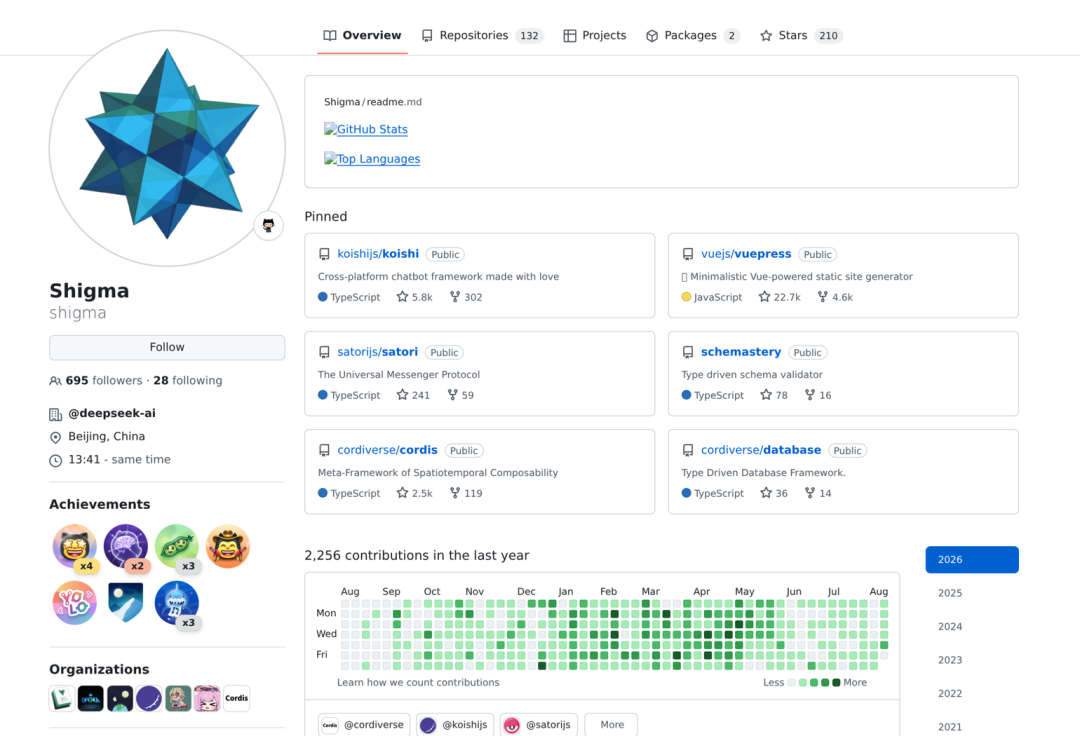Image resolution: width=1080 pixels, height=736 pixels.
Task: View database repo stargazers count 36
Action: tap(773, 493)
